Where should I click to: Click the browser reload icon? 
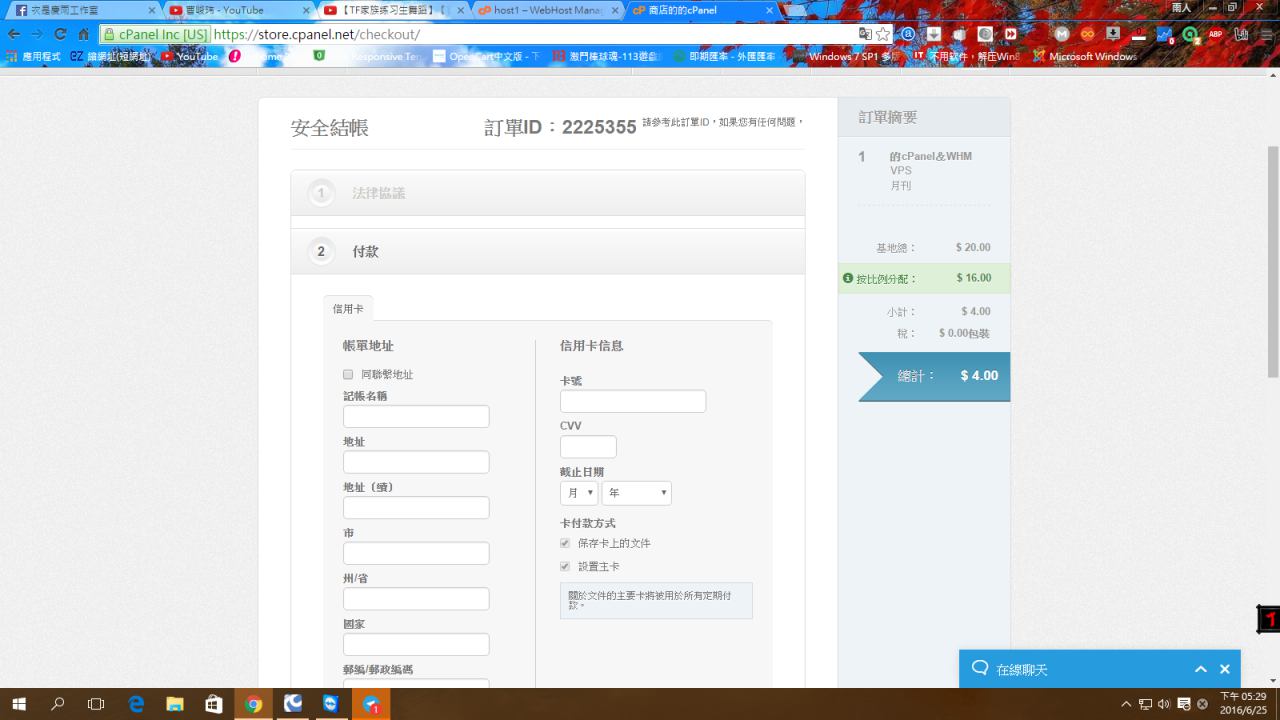point(60,34)
